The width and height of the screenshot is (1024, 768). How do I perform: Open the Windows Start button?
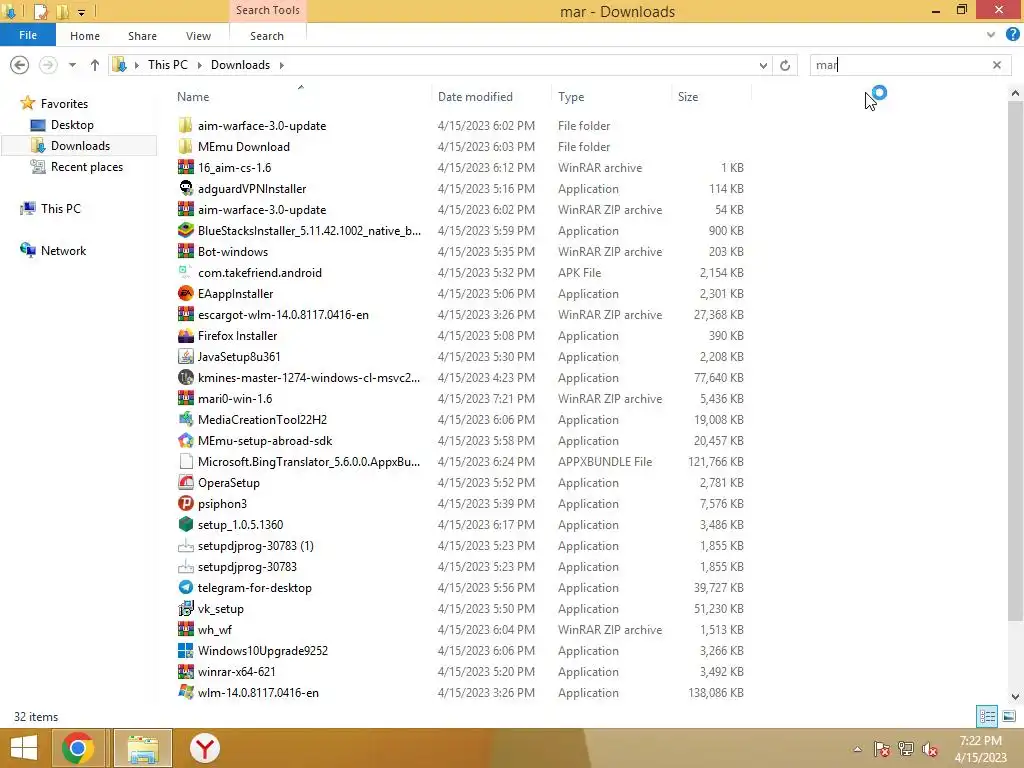point(24,748)
